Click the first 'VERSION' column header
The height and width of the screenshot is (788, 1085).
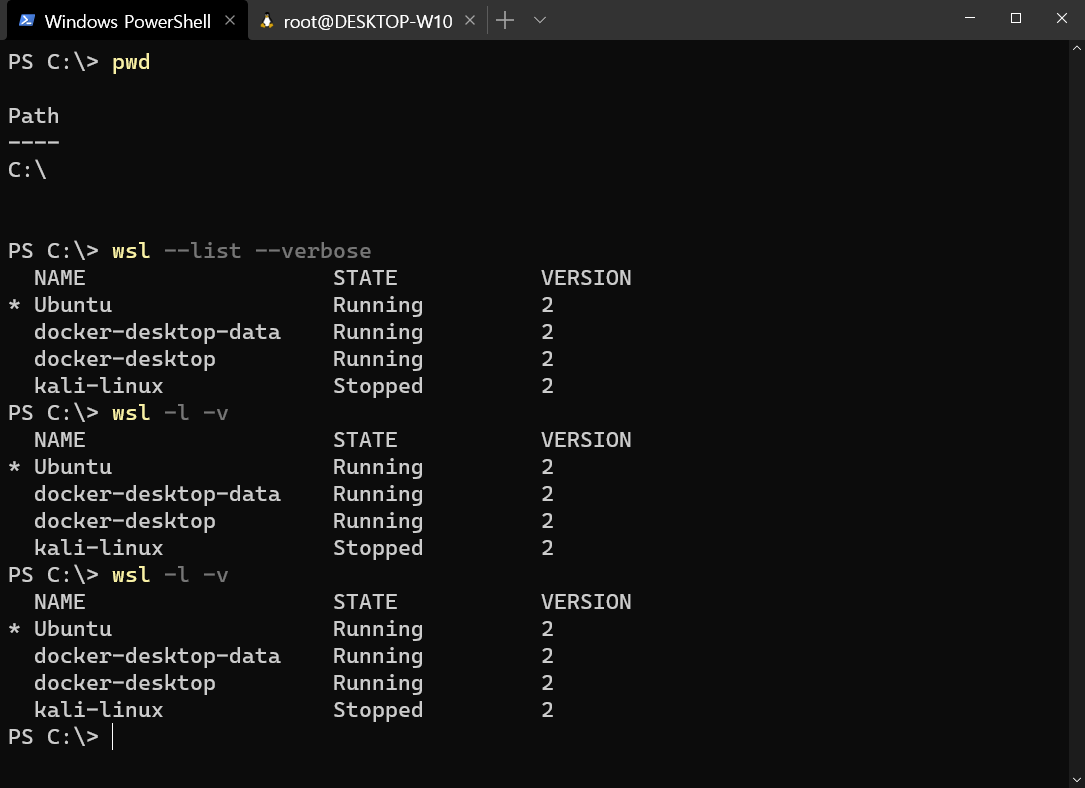tap(586, 277)
